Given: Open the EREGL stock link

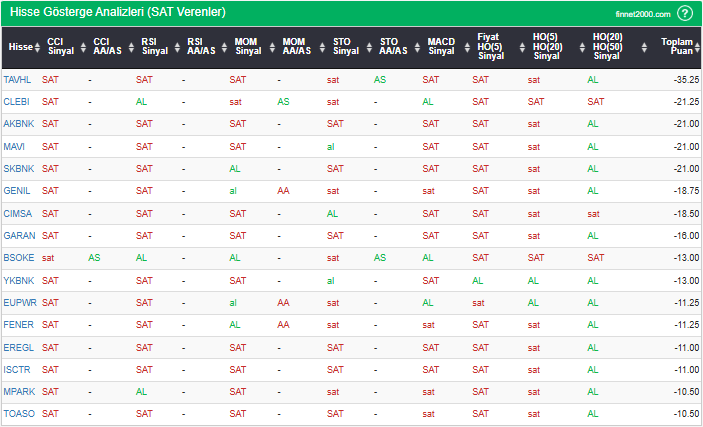Looking at the screenshot, I should click(x=17, y=346).
